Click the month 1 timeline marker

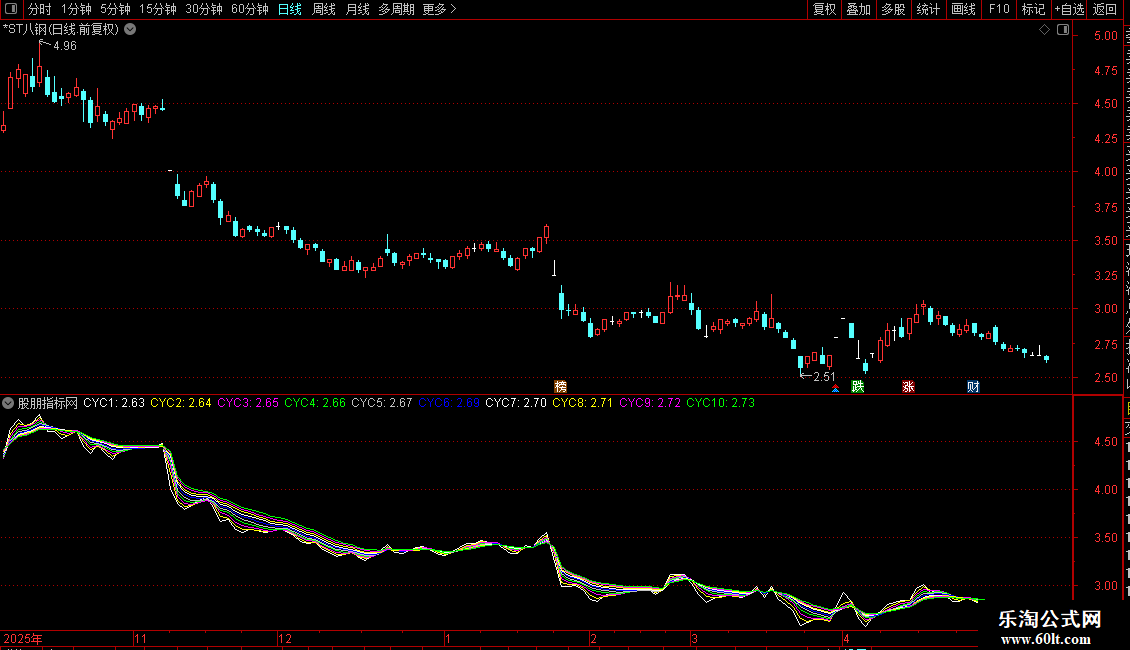pos(448,638)
